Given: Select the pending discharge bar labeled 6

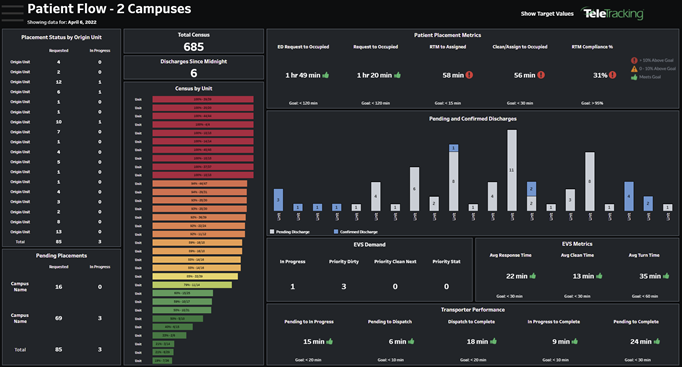Looking at the screenshot, I should pyautogui.click(x=415, y=189).
